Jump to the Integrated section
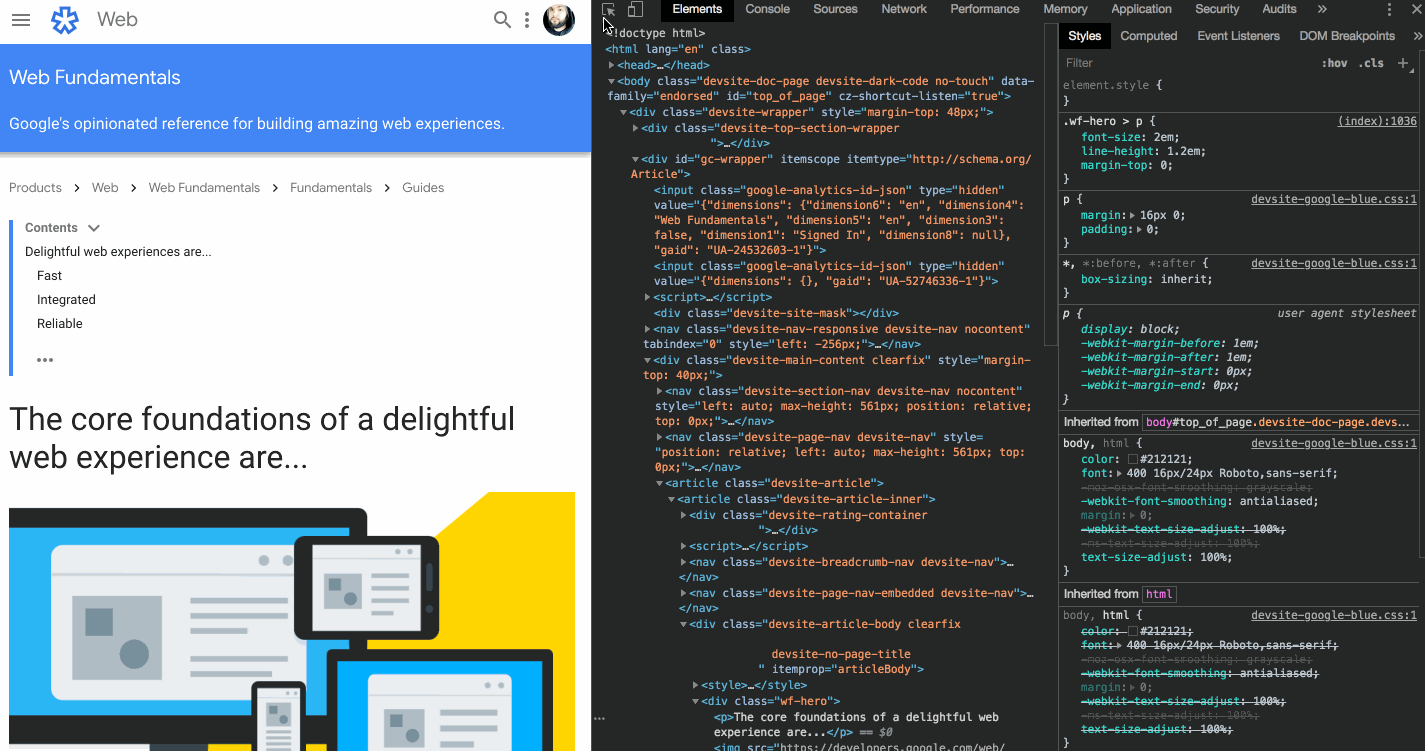1425x751 pixels. pos(66,300)
